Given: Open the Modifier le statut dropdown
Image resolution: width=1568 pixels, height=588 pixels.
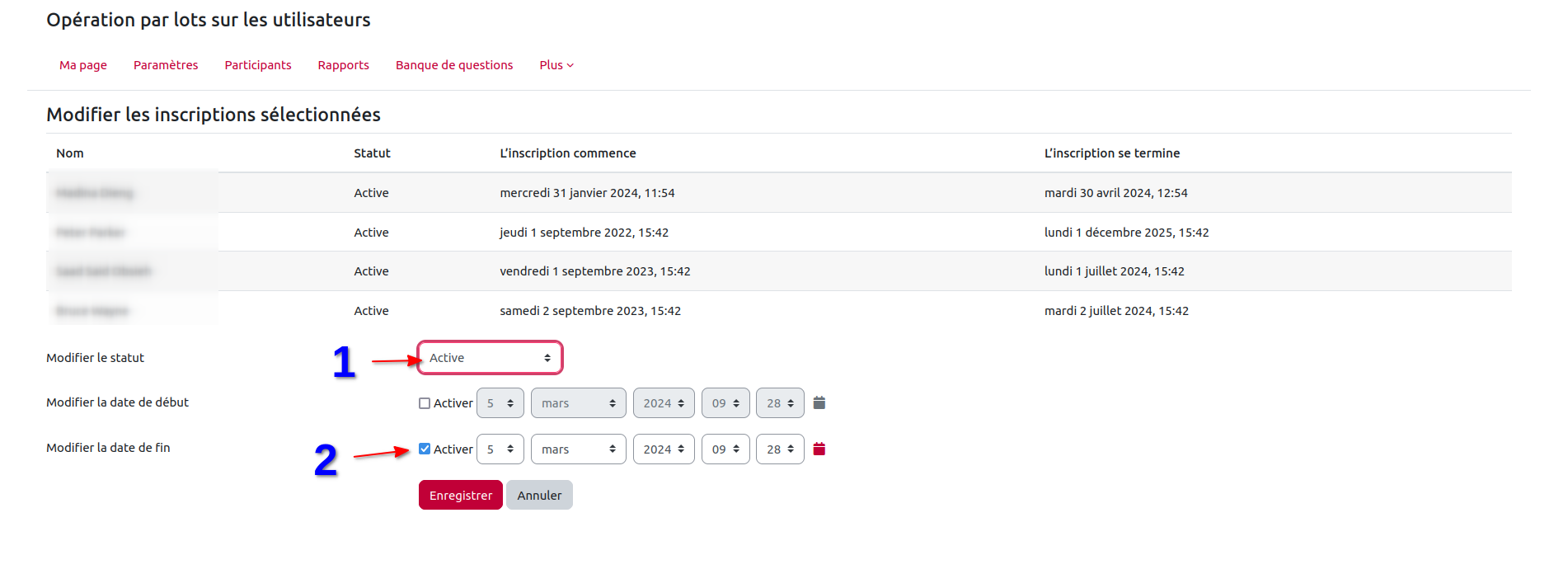Looking at the screenshot, I should pyautogui.click(x=490, y=358).
